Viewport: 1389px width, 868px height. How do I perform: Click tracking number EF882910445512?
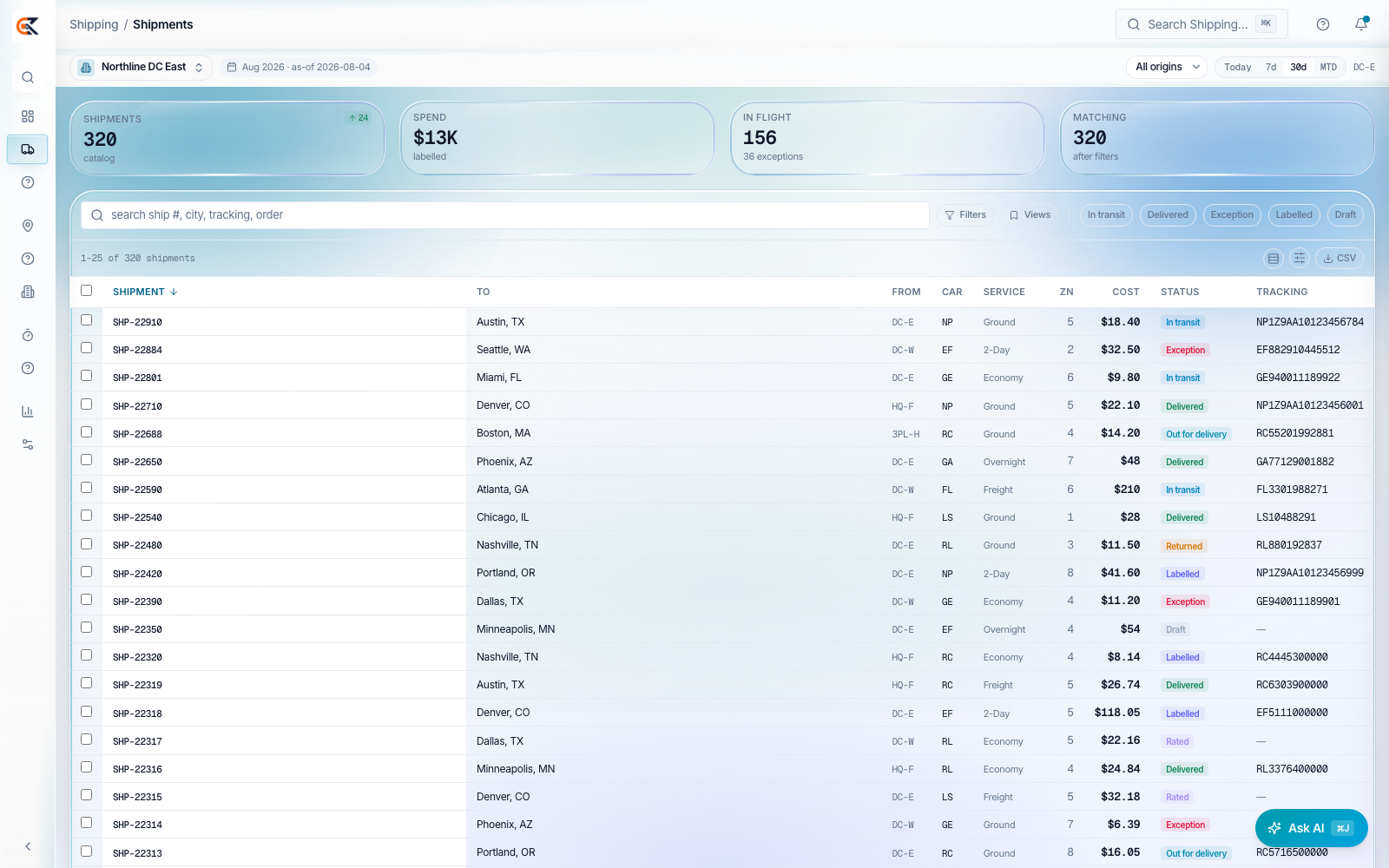(1298, 350)
